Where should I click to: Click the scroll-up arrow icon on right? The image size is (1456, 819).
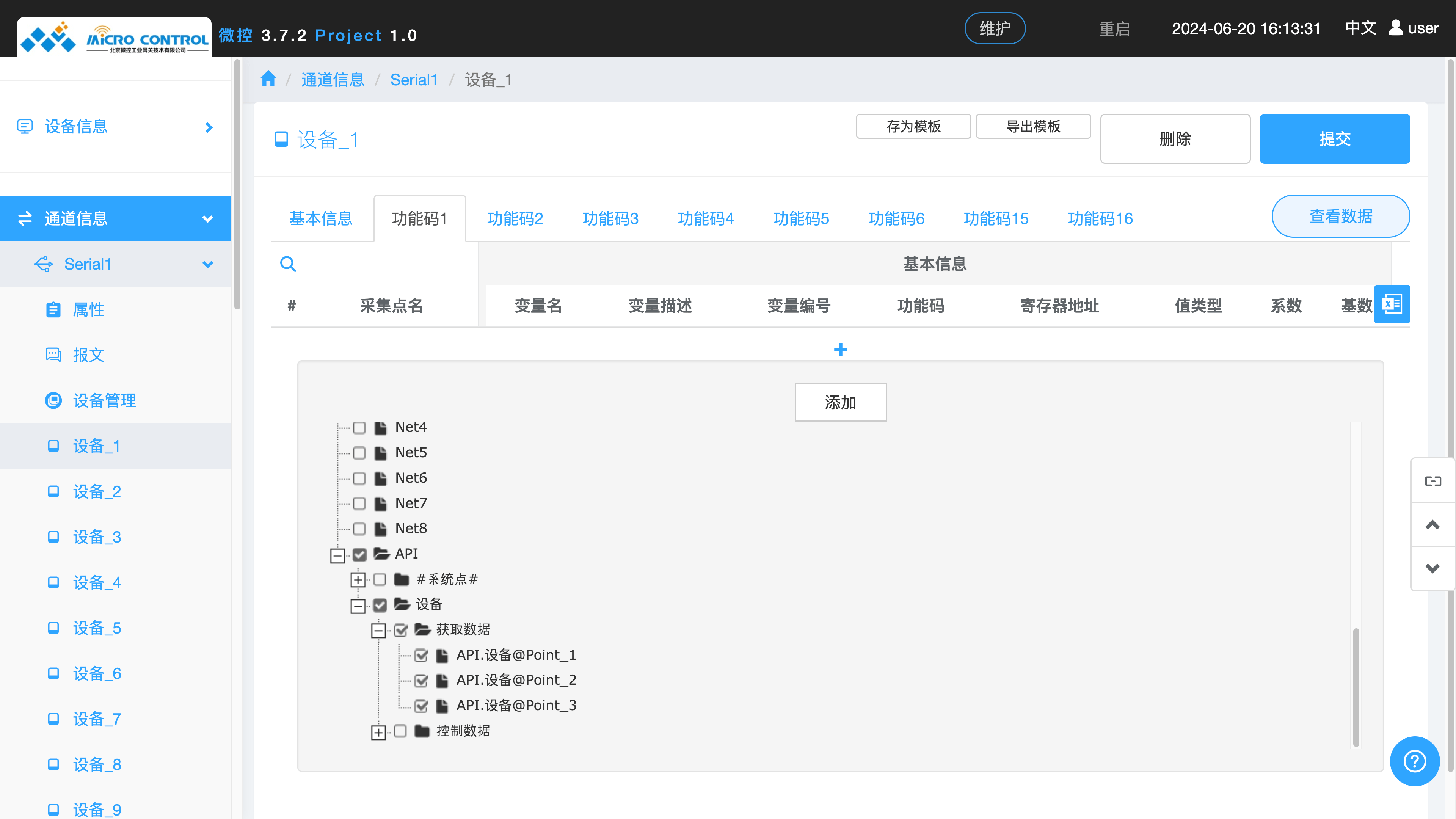click(1432, 525)
